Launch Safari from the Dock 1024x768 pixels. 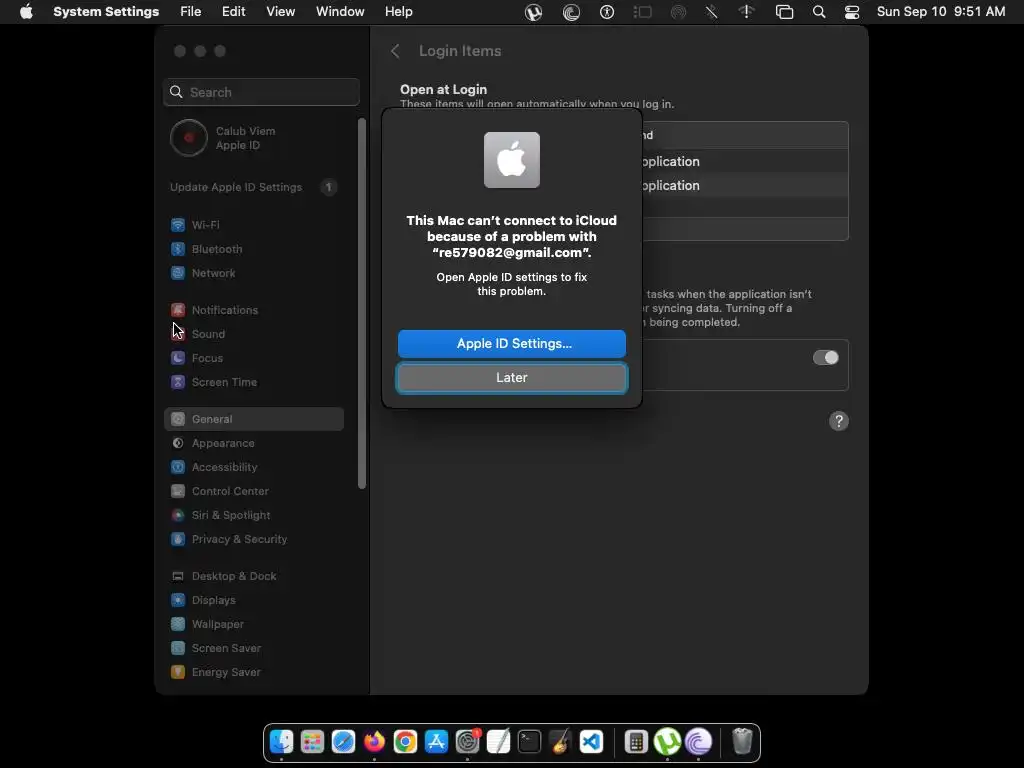(343, 742)
